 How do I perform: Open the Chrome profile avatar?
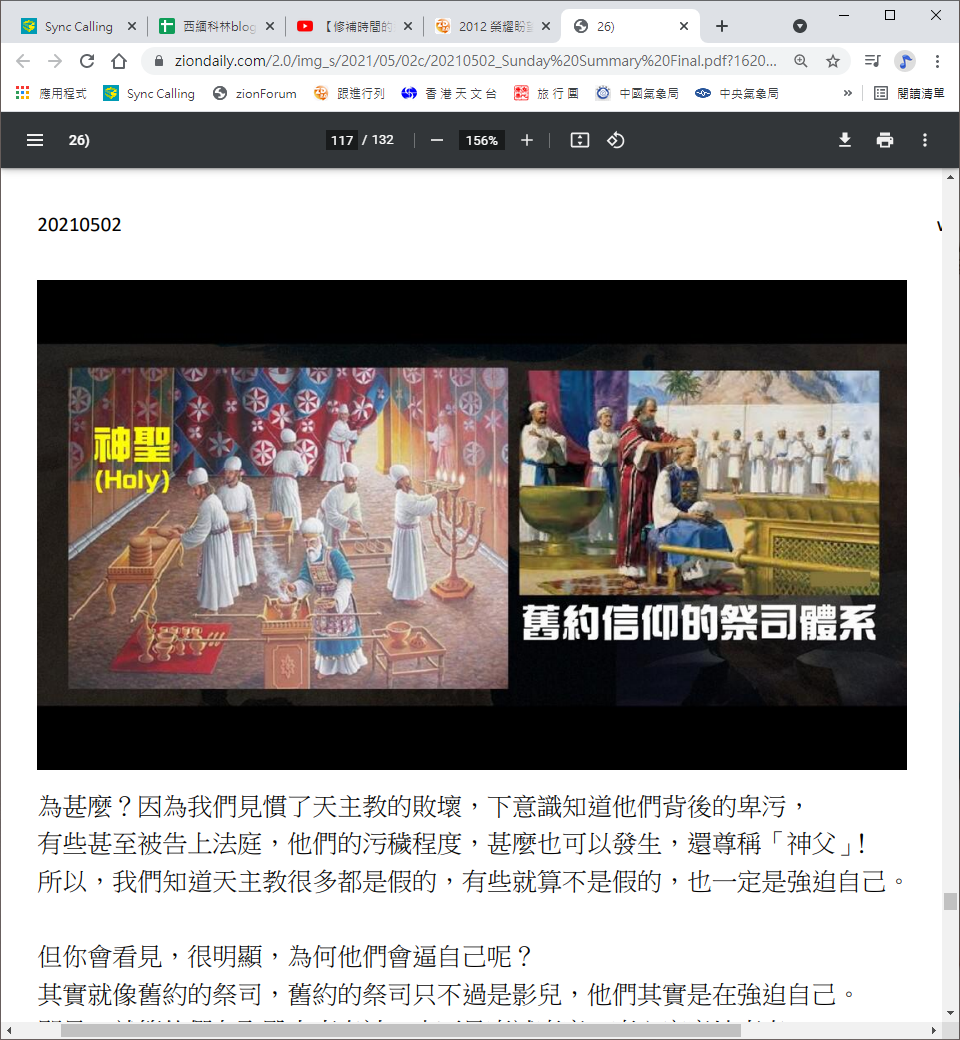(x=905, y=62)
